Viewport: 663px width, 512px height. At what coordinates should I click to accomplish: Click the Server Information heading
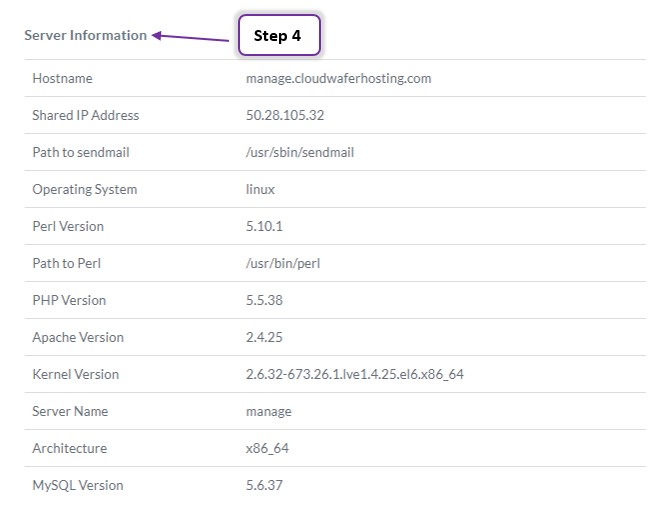[85, 35]
